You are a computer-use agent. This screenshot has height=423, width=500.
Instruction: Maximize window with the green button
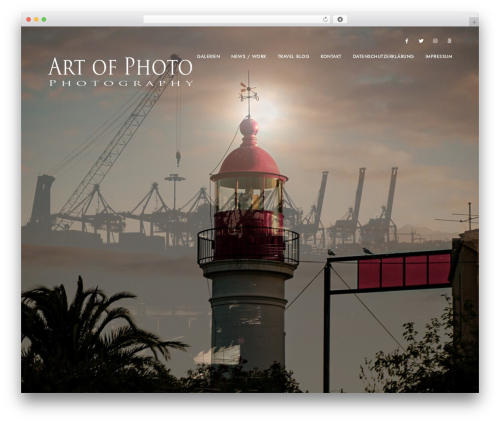[44, 20]
